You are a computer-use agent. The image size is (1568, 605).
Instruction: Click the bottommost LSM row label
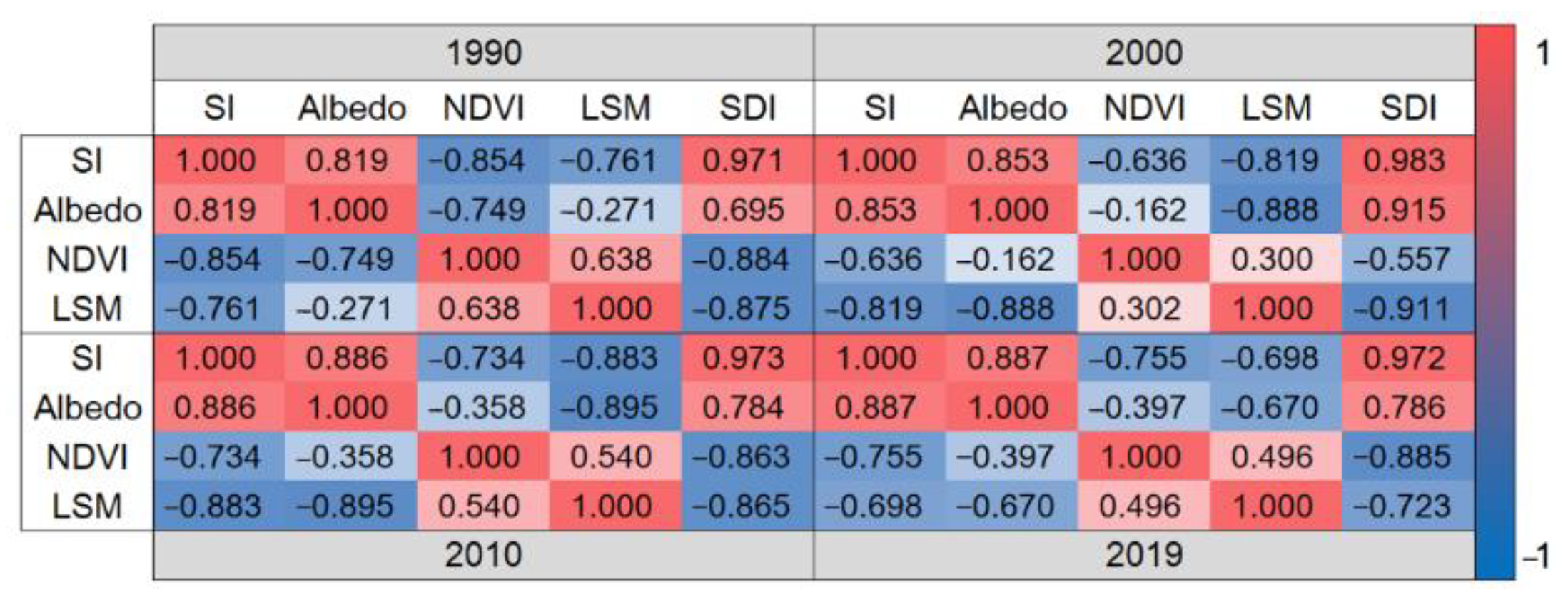click(x=88, y=506)
